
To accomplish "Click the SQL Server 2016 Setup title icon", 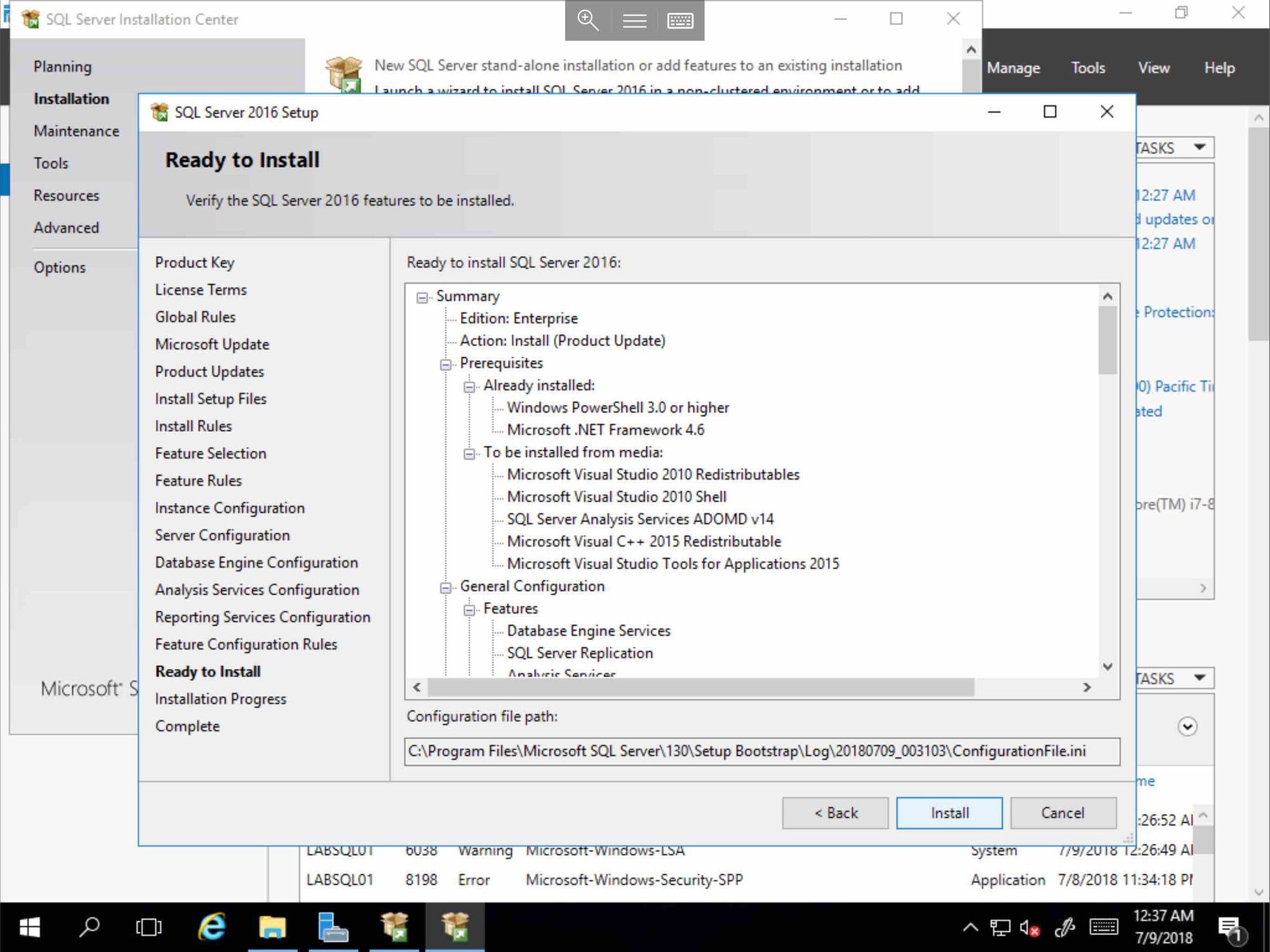I will (x=160, y=112).
